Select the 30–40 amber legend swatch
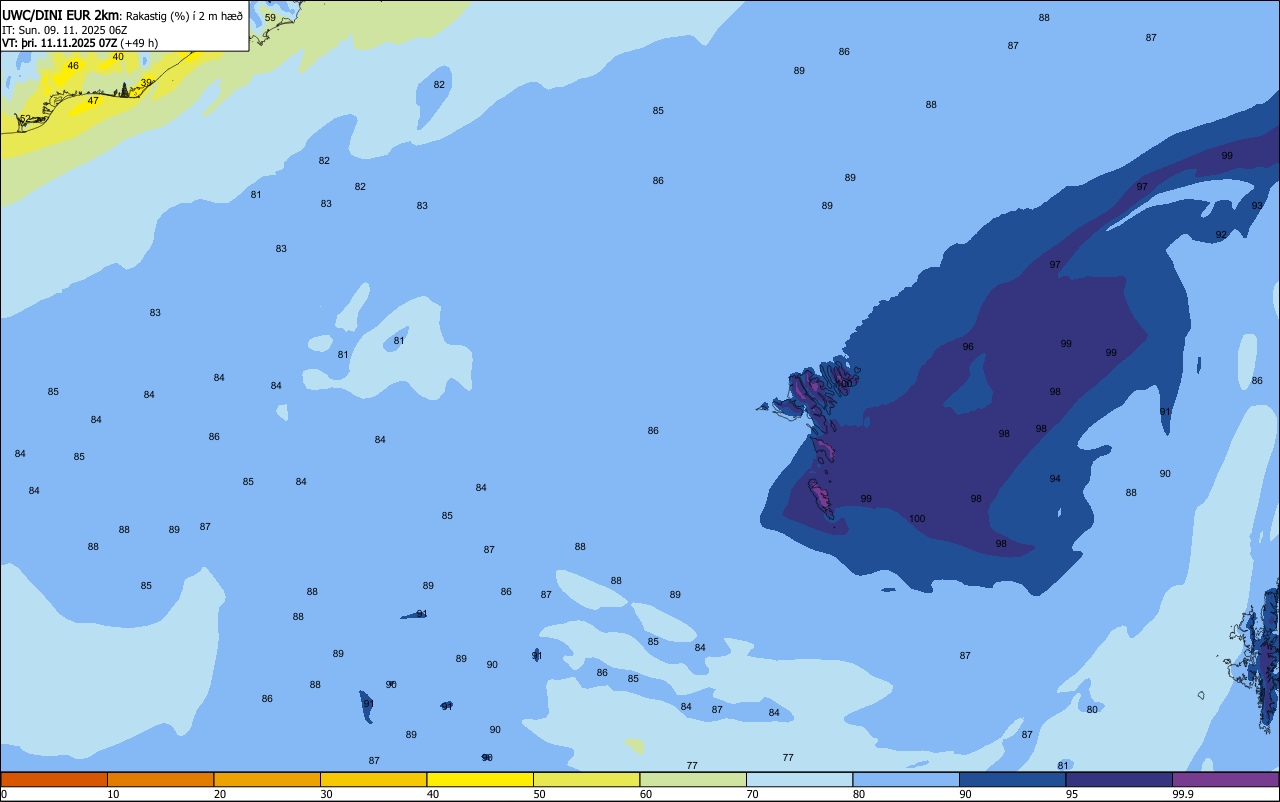 pyautogui.click(x=373, y=779)
